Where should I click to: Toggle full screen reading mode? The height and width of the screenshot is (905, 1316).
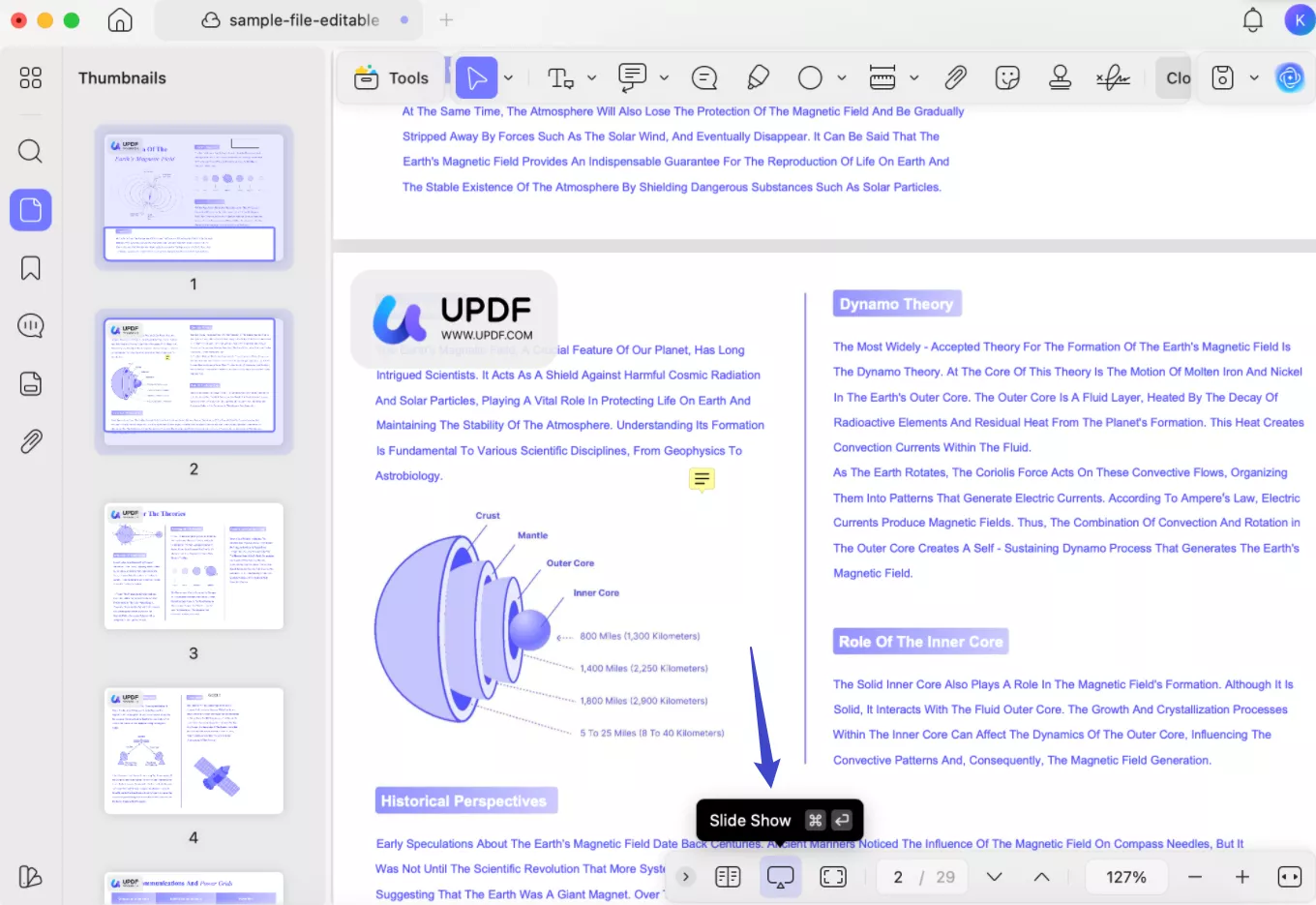[x=833, y=877]
